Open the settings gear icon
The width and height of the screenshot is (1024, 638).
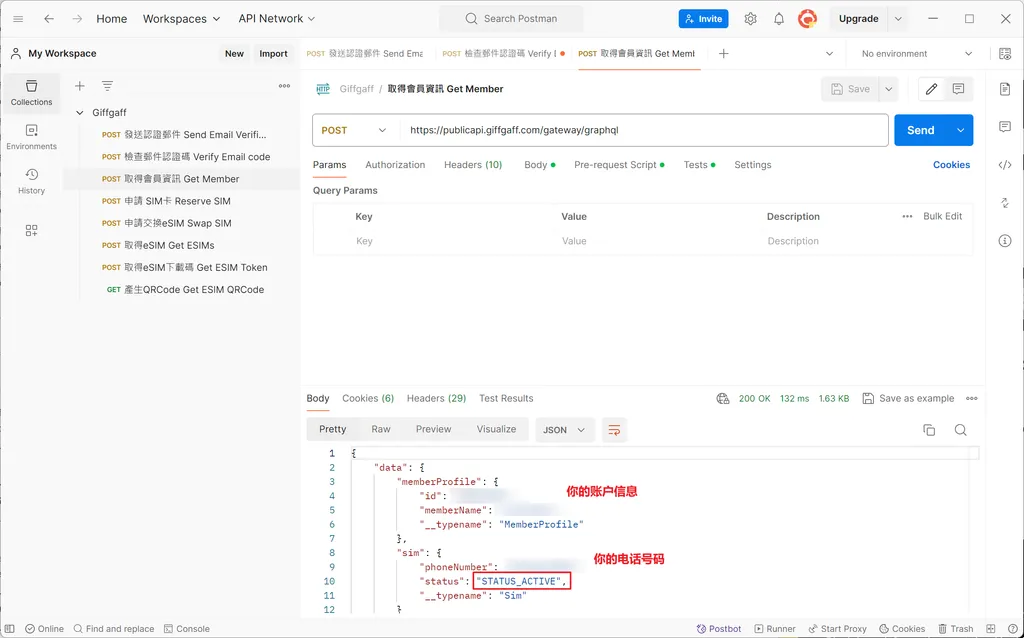pos(750,19)
